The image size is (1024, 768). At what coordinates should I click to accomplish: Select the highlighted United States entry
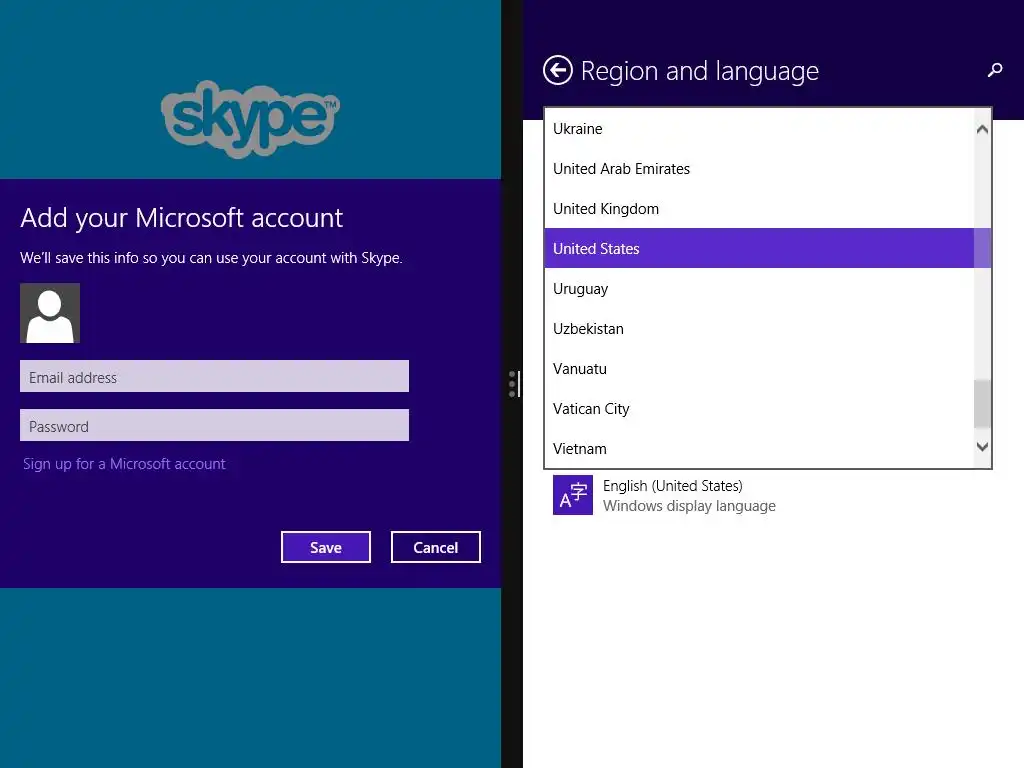759,248
